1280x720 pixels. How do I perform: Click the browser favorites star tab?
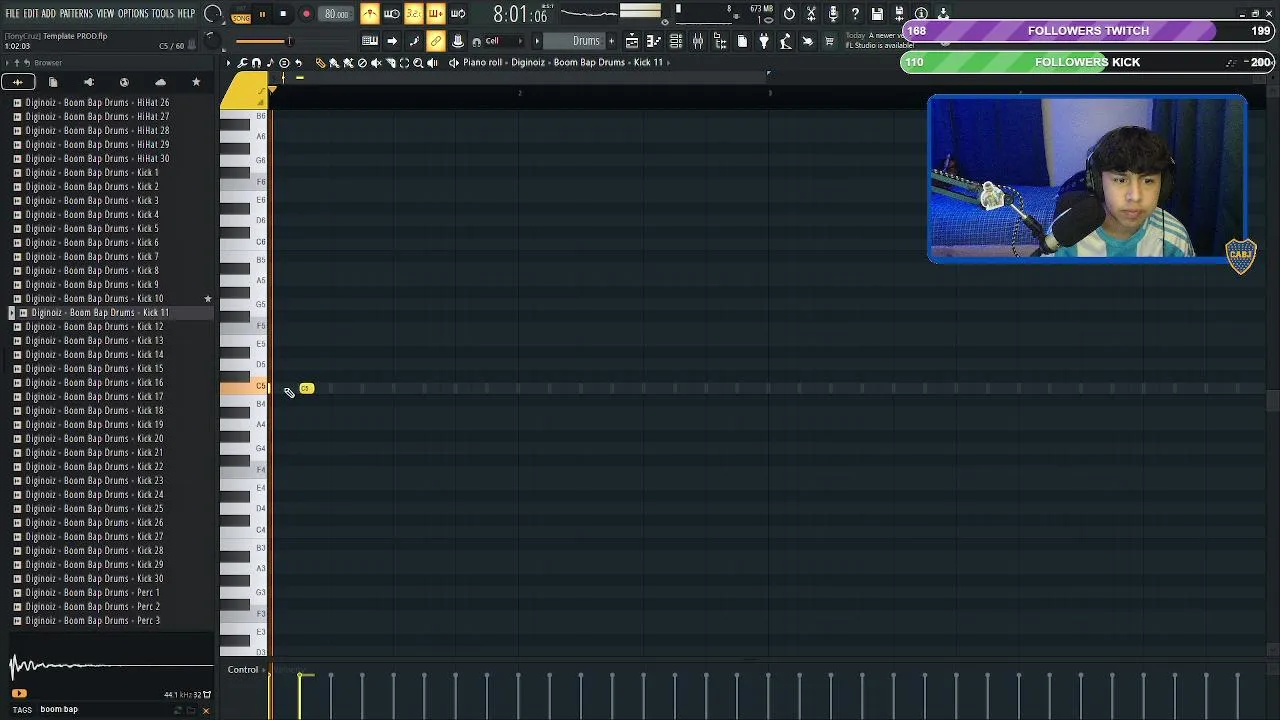196,82
